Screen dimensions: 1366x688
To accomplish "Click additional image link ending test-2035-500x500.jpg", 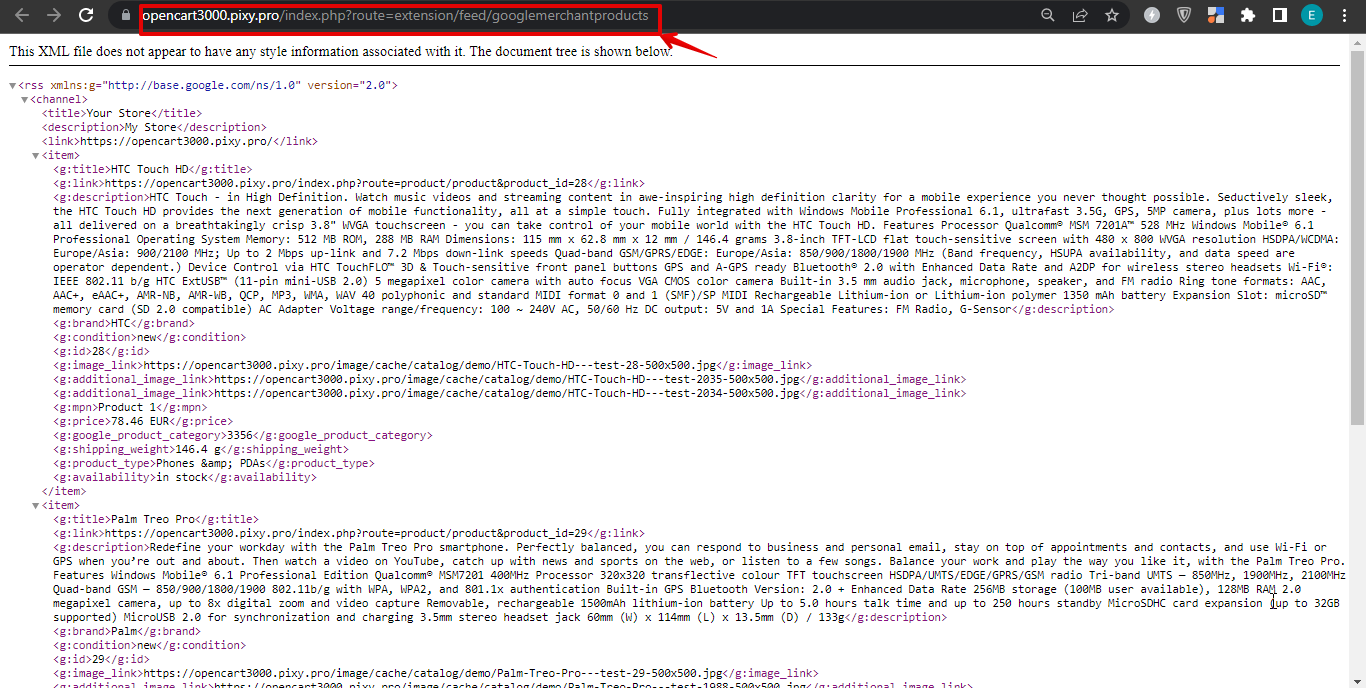I will click(x=508, y=380).
